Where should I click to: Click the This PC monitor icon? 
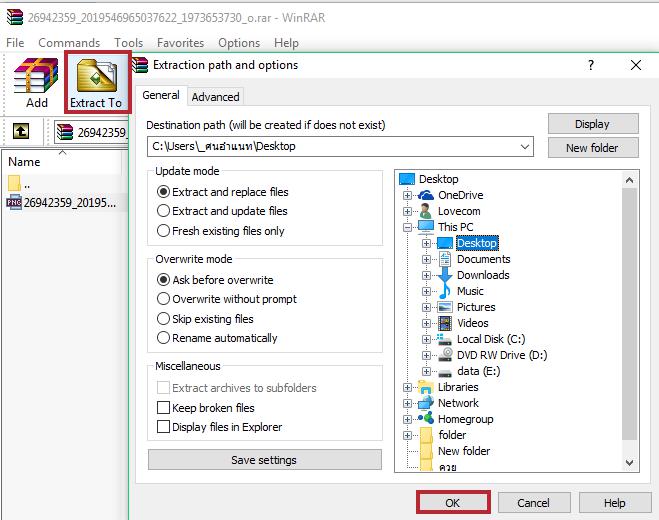426,227
